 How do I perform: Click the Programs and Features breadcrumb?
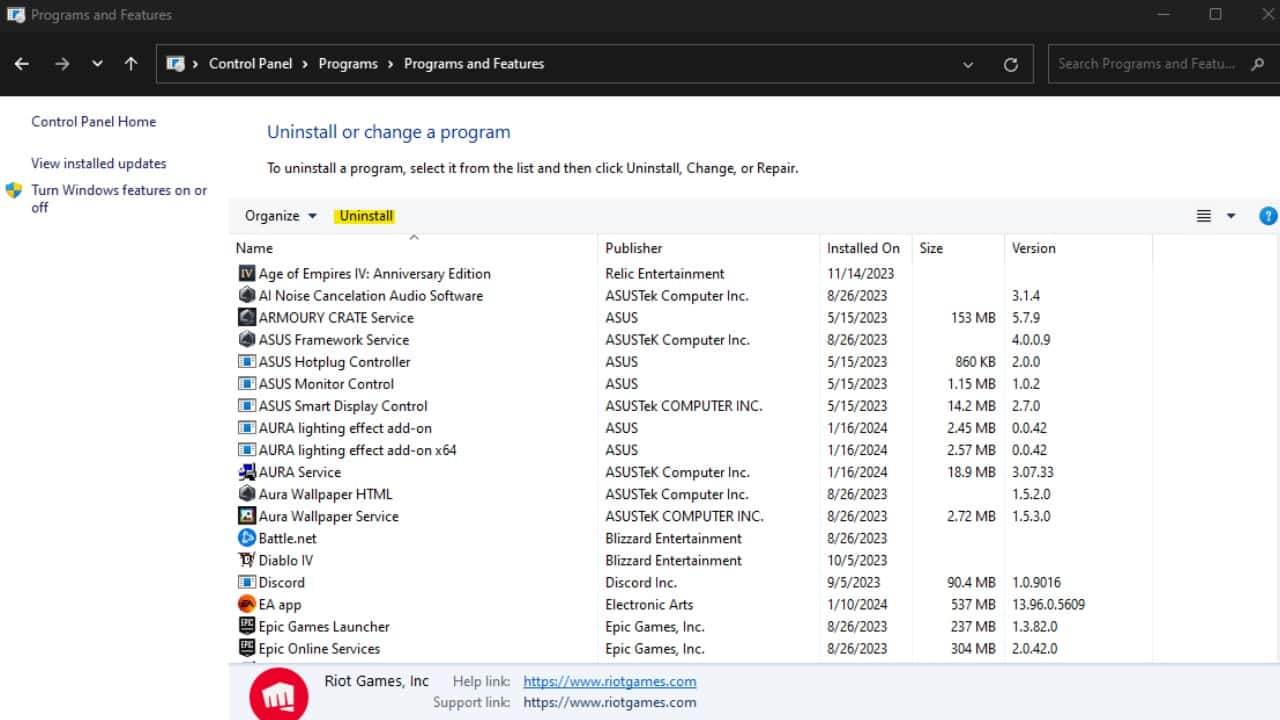(474, 63)
